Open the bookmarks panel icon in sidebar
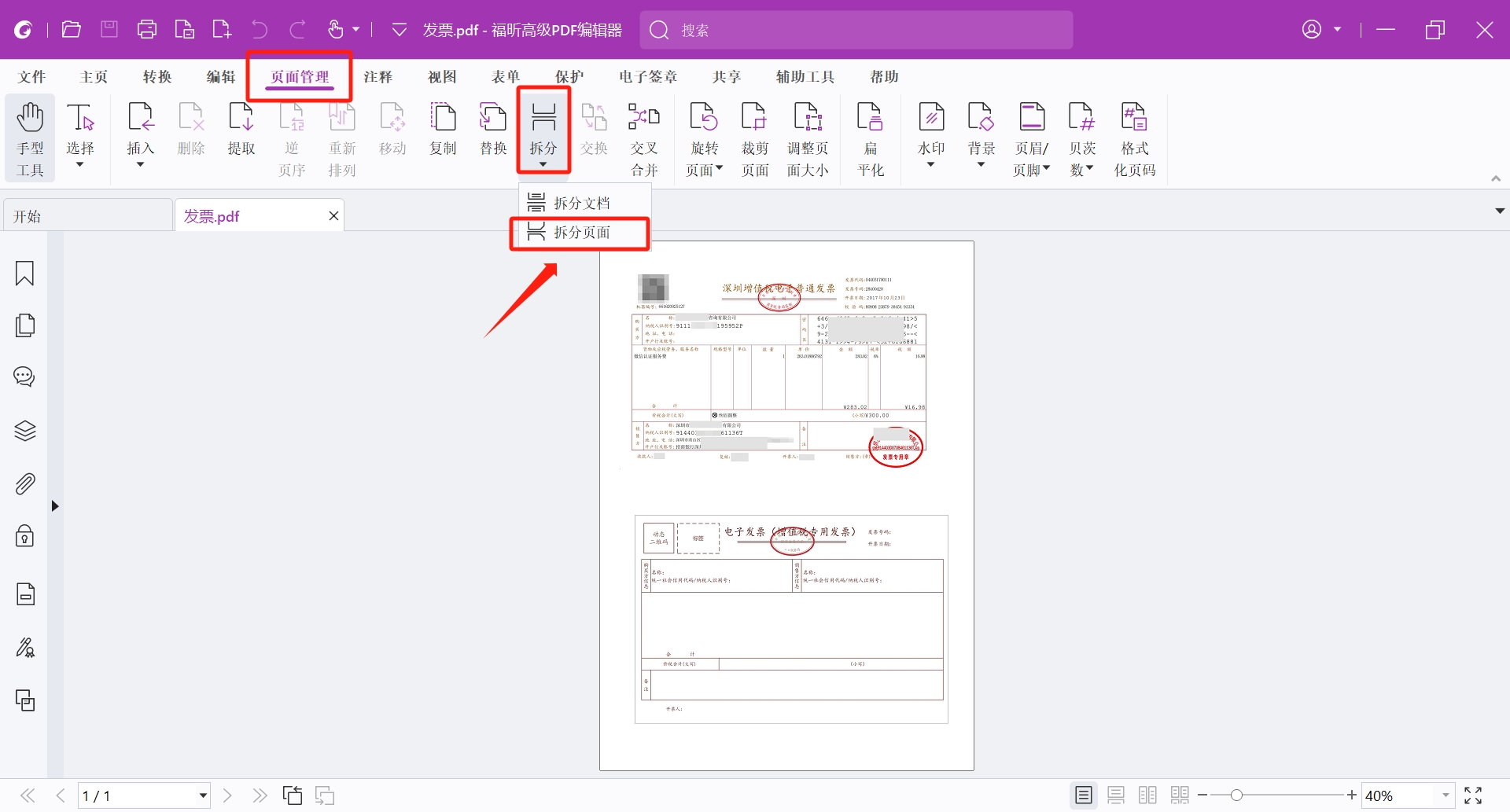Viewport: 1510px width, 812px height. [24, 274]
